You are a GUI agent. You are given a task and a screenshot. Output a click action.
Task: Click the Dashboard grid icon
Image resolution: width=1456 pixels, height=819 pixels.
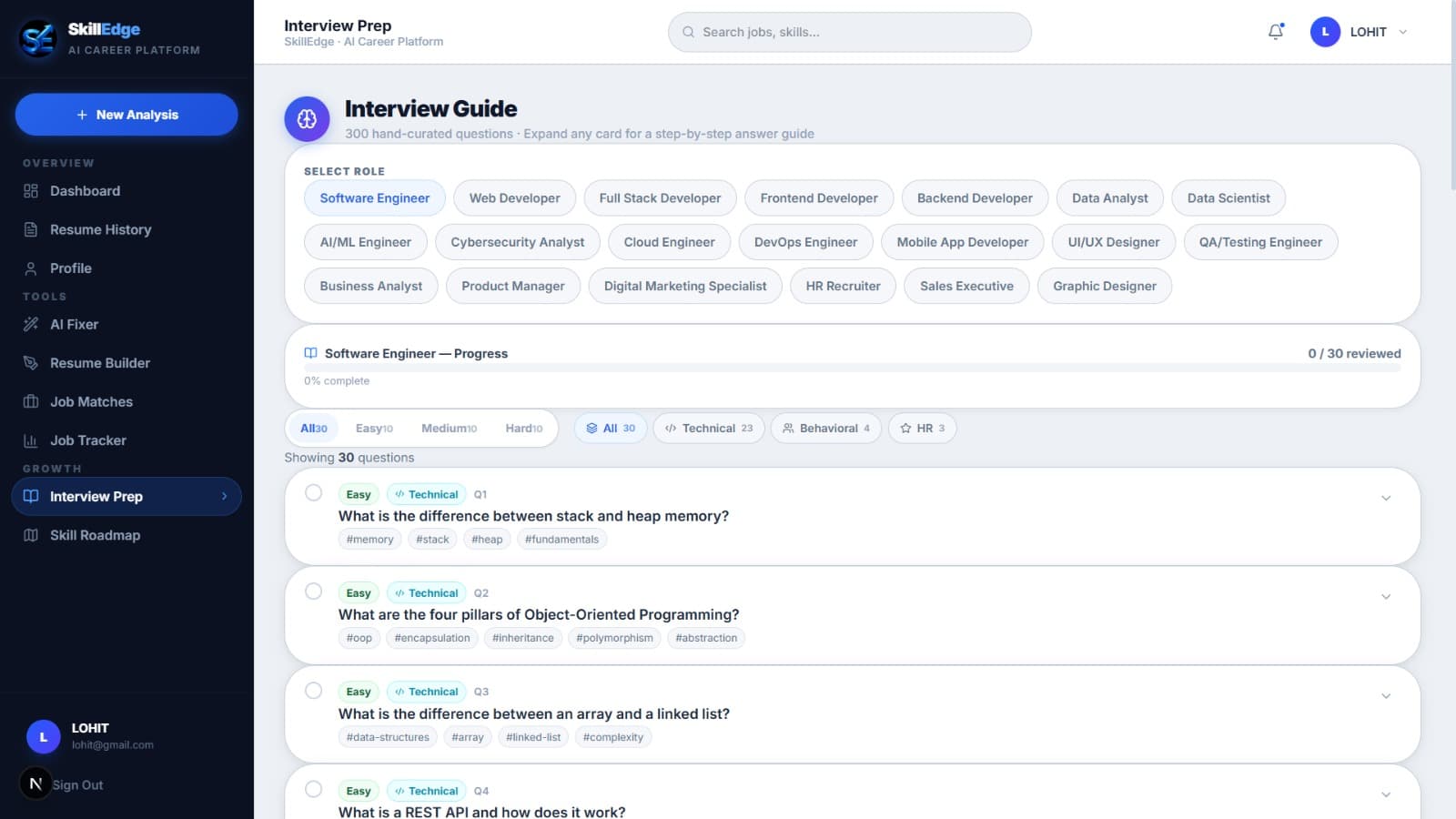coord(31,191)
